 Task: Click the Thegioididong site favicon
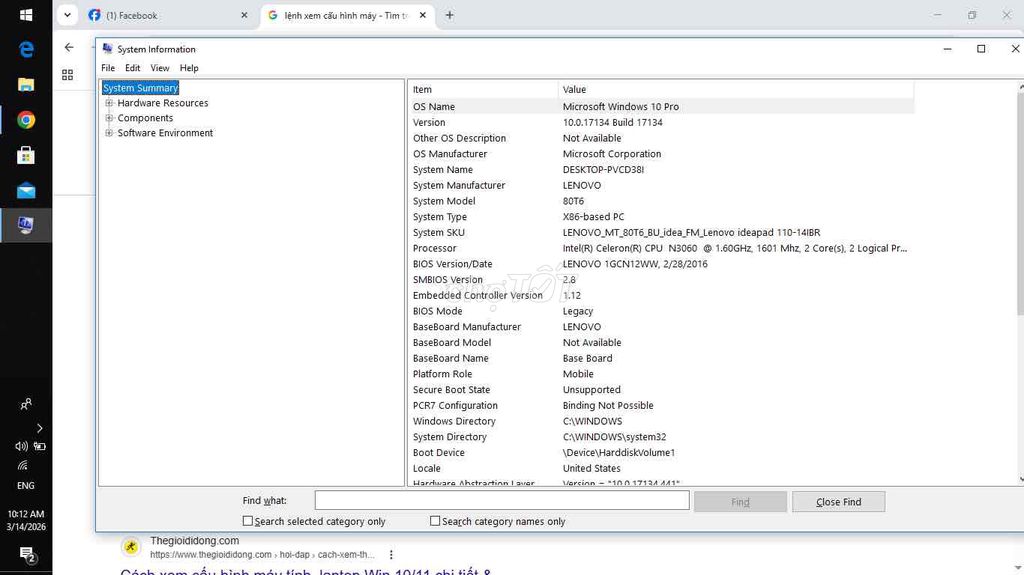coord(131,547)
